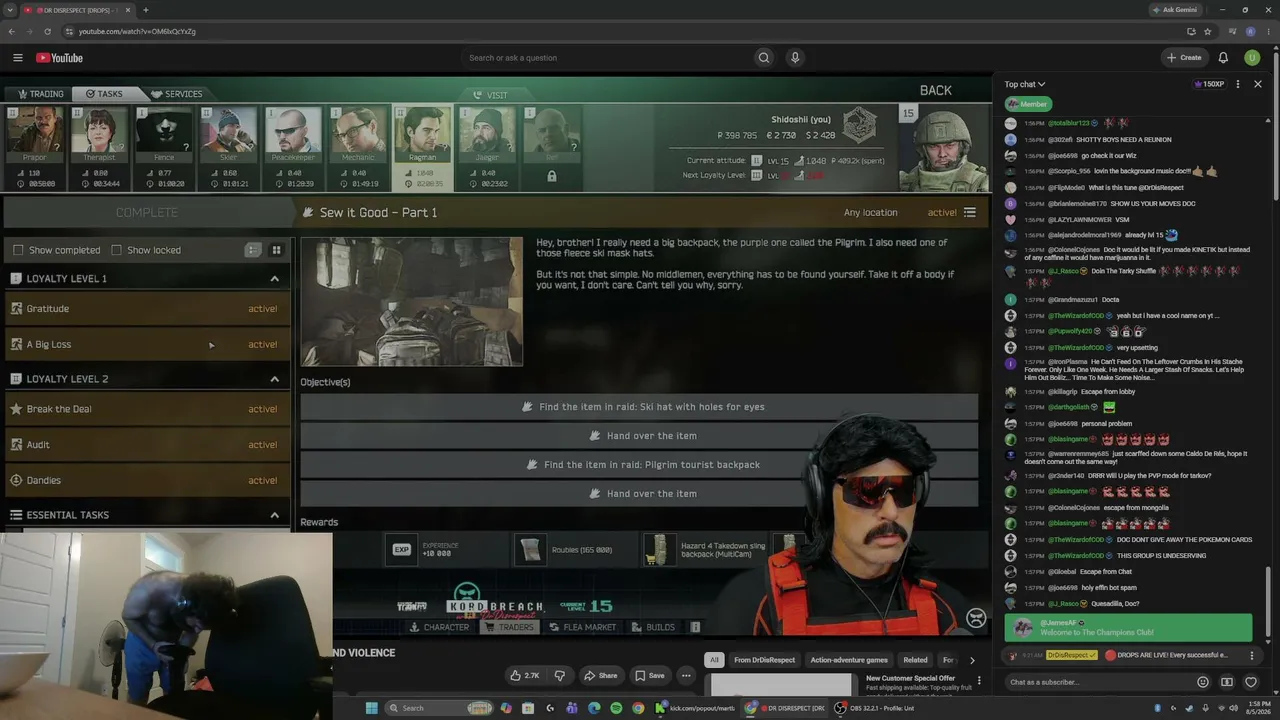Click the locked Ref trader

tap(552, 148)
